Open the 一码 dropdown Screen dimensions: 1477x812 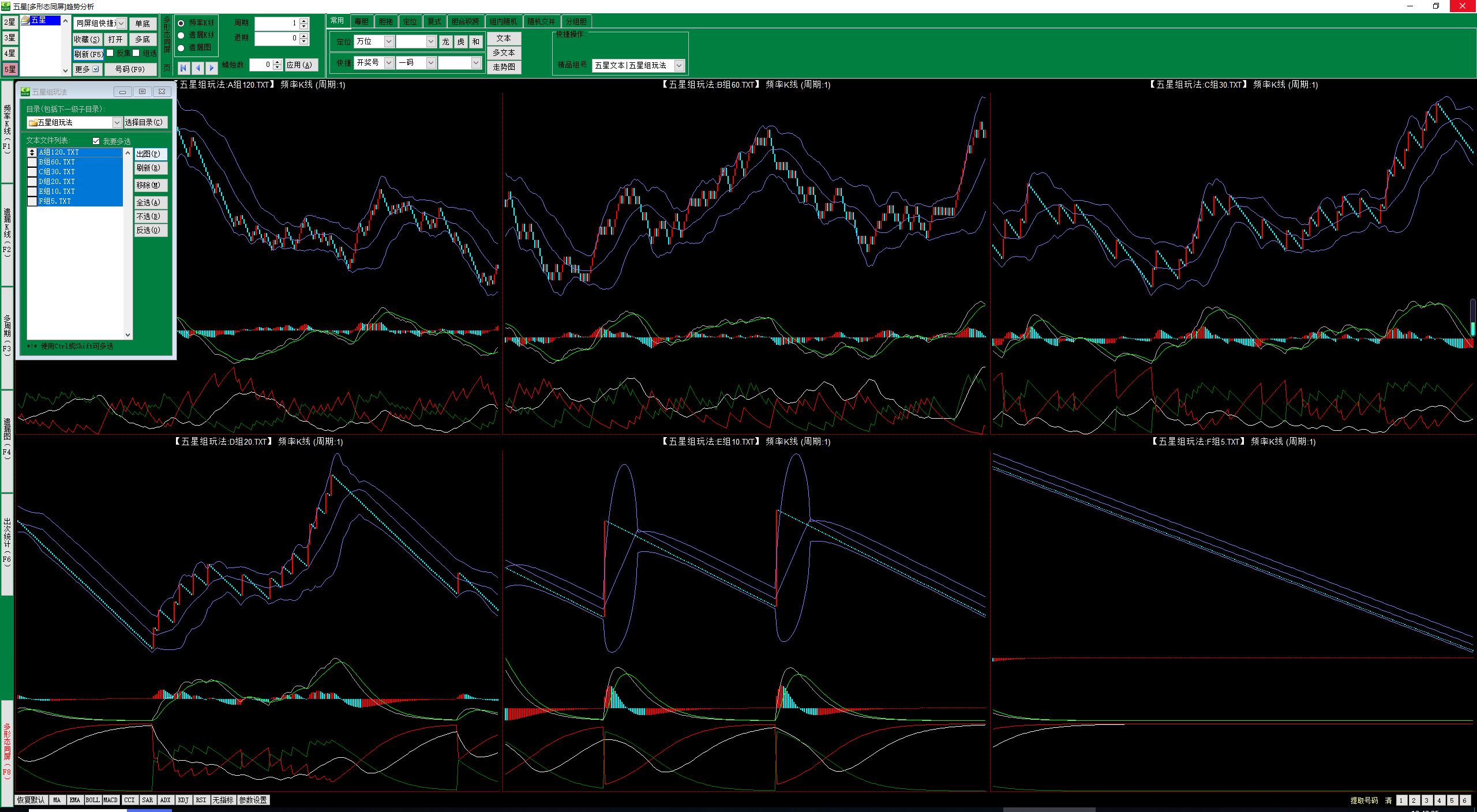coord(431,63)
